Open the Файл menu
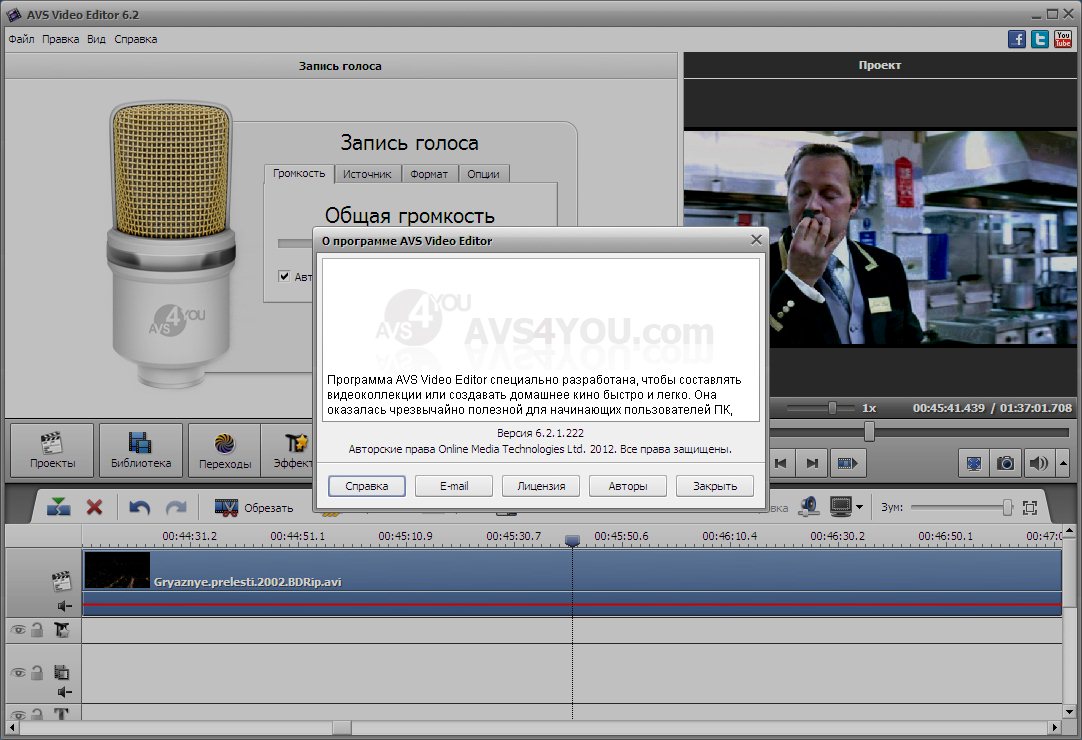The width and height of the screenshot is (1082, 740). click(21, 39)
